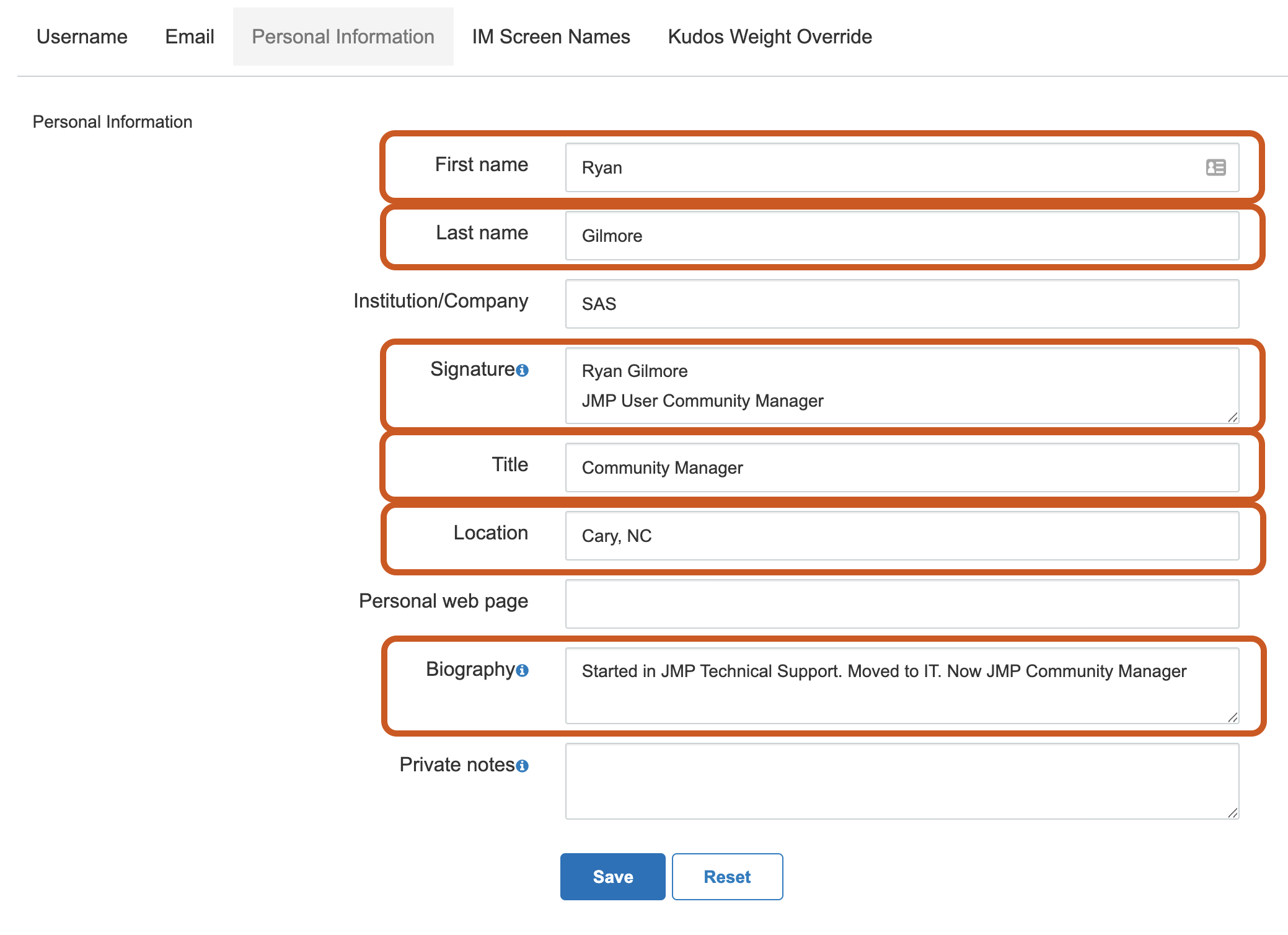
Task: Switch to the Username tab
Action: coord(82,37)
